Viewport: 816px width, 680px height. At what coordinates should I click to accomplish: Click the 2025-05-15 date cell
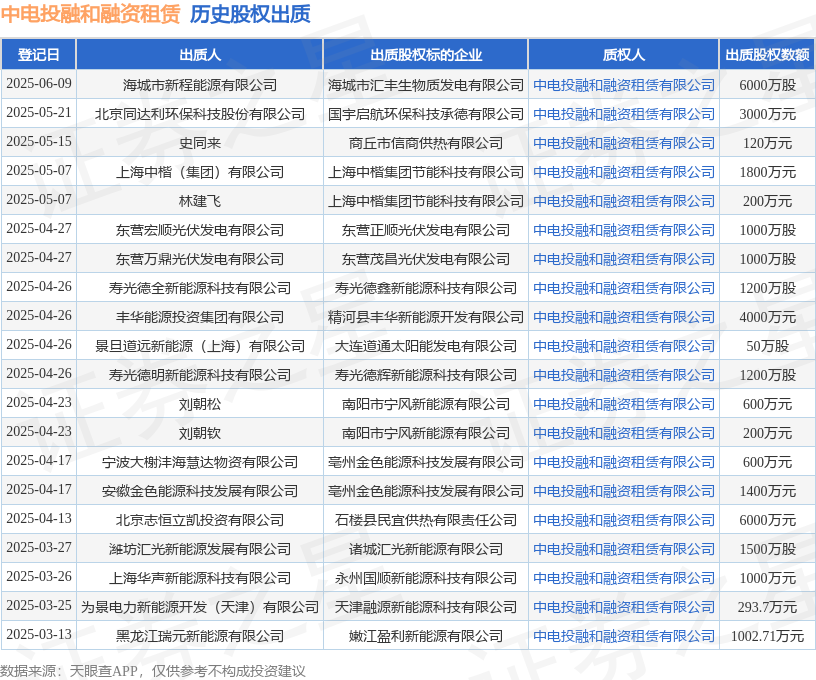(39, 142)
